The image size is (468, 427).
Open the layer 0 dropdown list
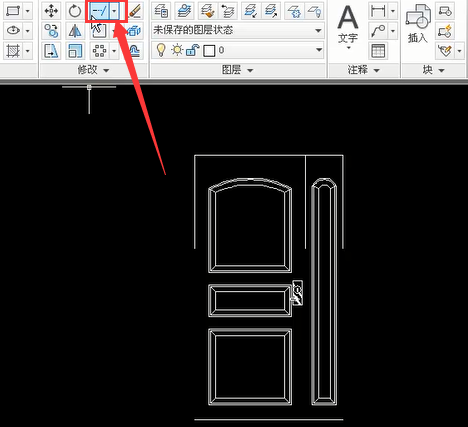click(319, 50)
